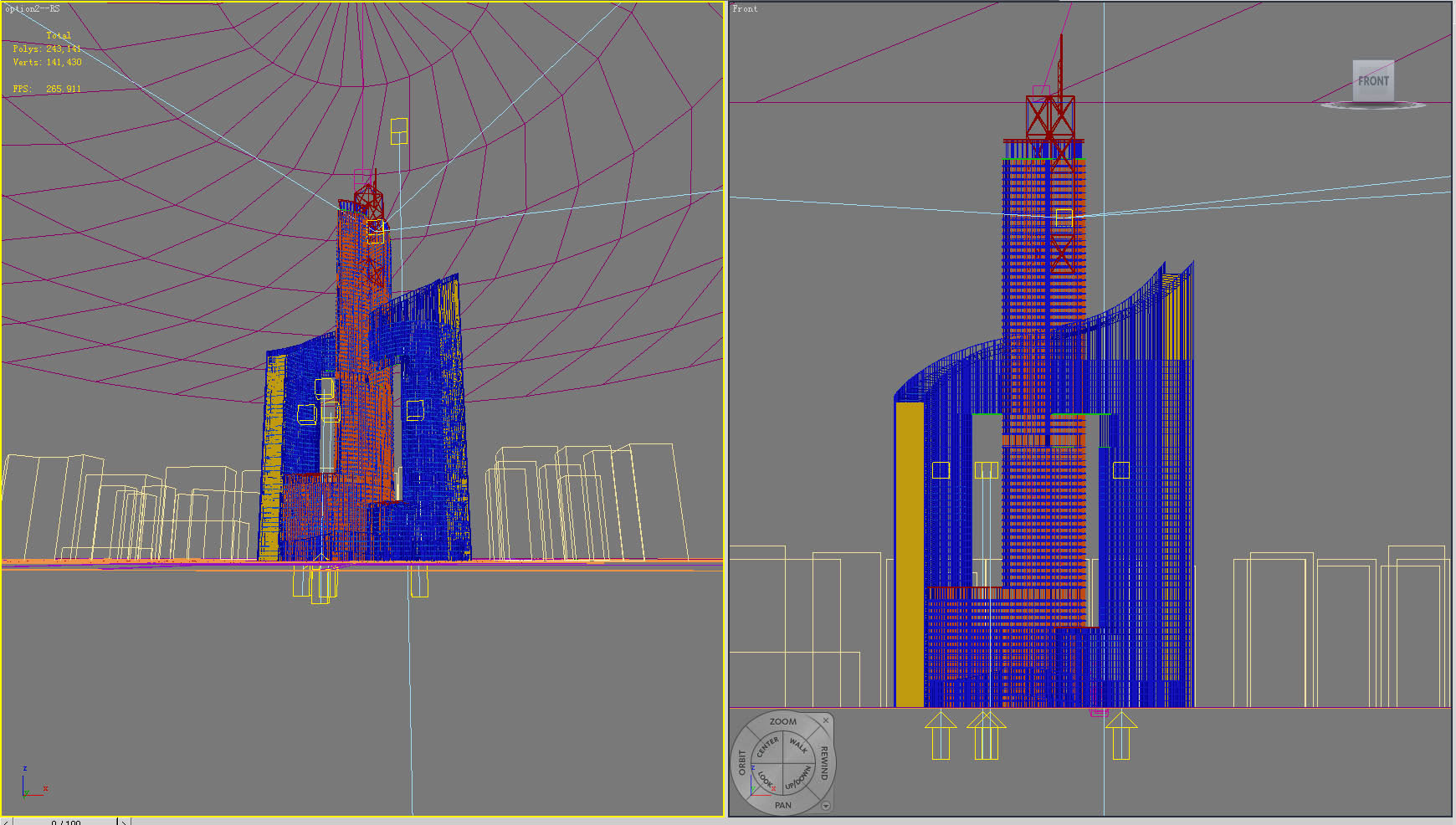Click the REWIND wedge on the SteeringWheel
1456x825 pixels.
pyautogui.click(x=824, y=764)
